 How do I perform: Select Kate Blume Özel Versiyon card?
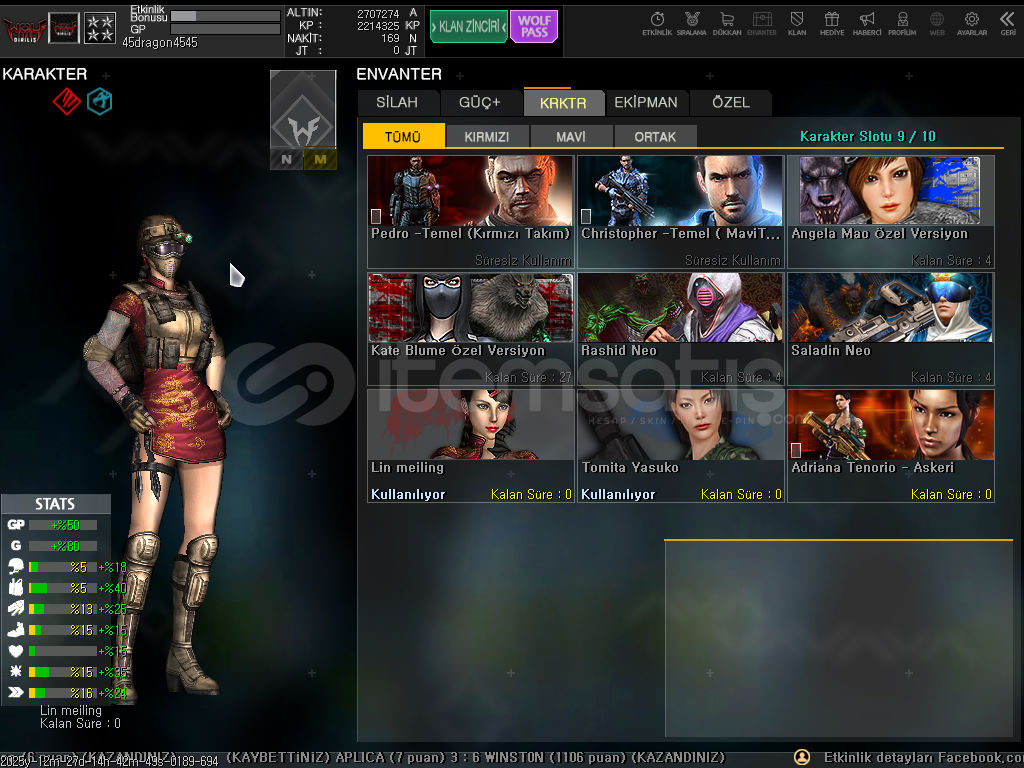(x=470, y=329)
